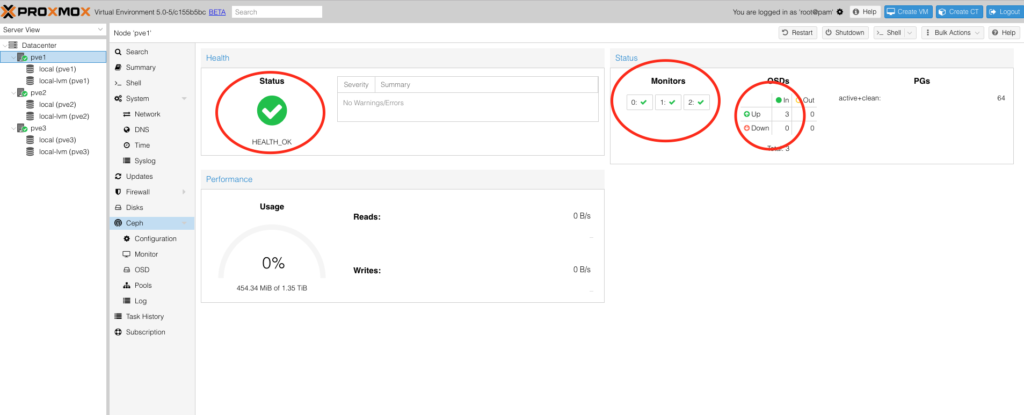Click the Shutdown button
The image size is (1024, 415).
pos(845,33)
